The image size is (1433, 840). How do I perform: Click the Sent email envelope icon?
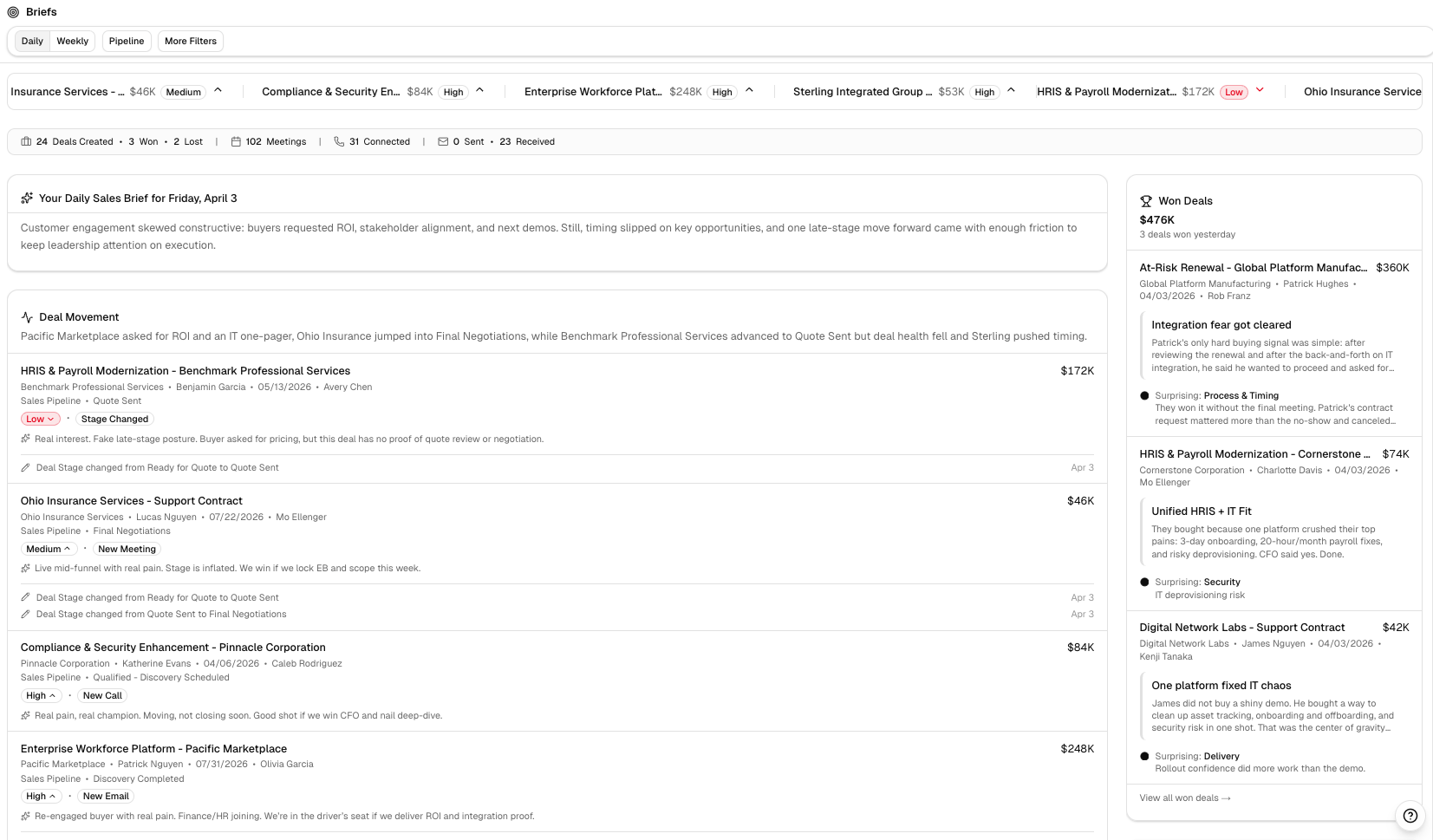[443, 142]
